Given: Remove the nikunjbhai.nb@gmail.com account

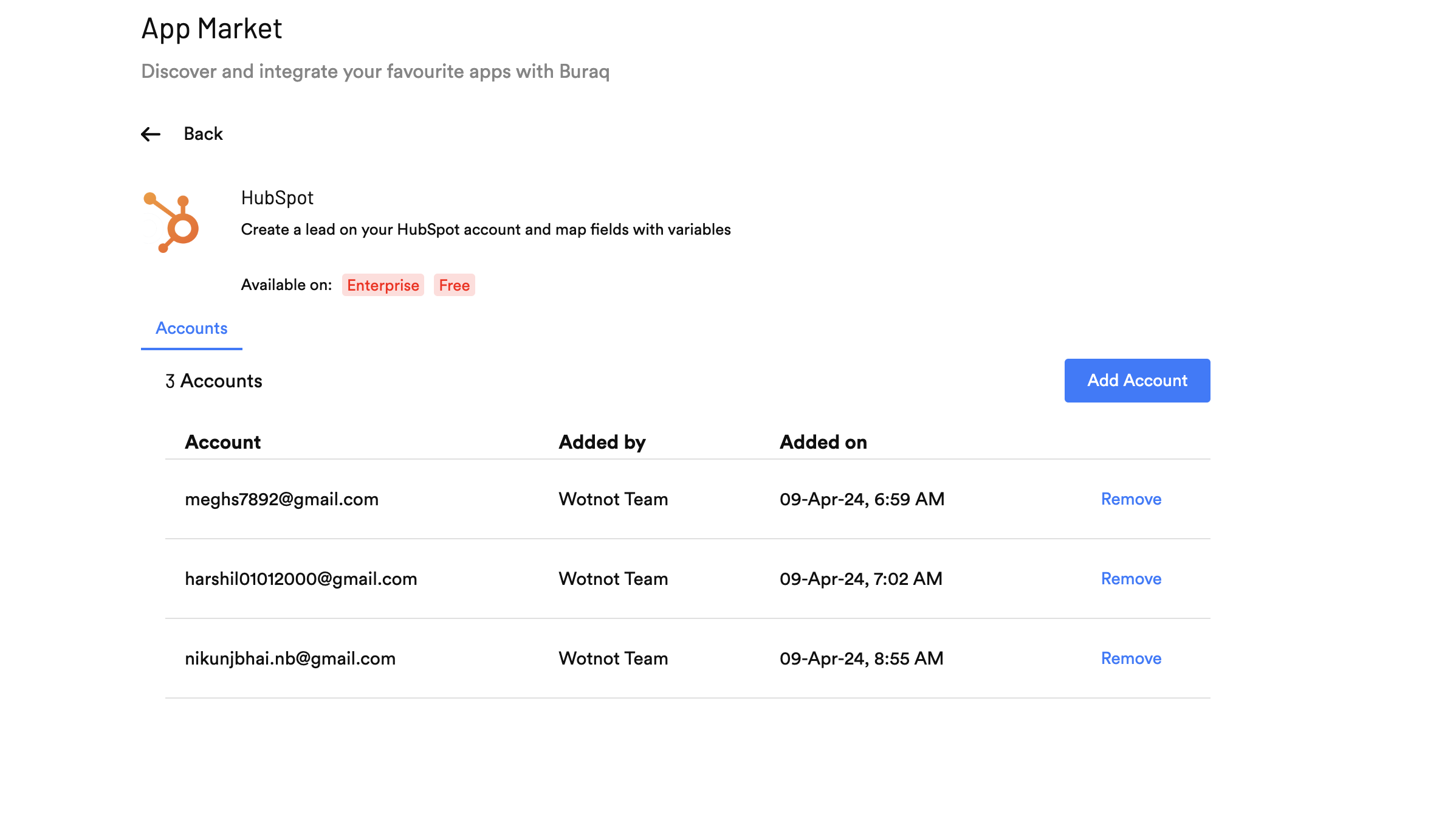Looking at the screenshot, I should coord(1130,658).
